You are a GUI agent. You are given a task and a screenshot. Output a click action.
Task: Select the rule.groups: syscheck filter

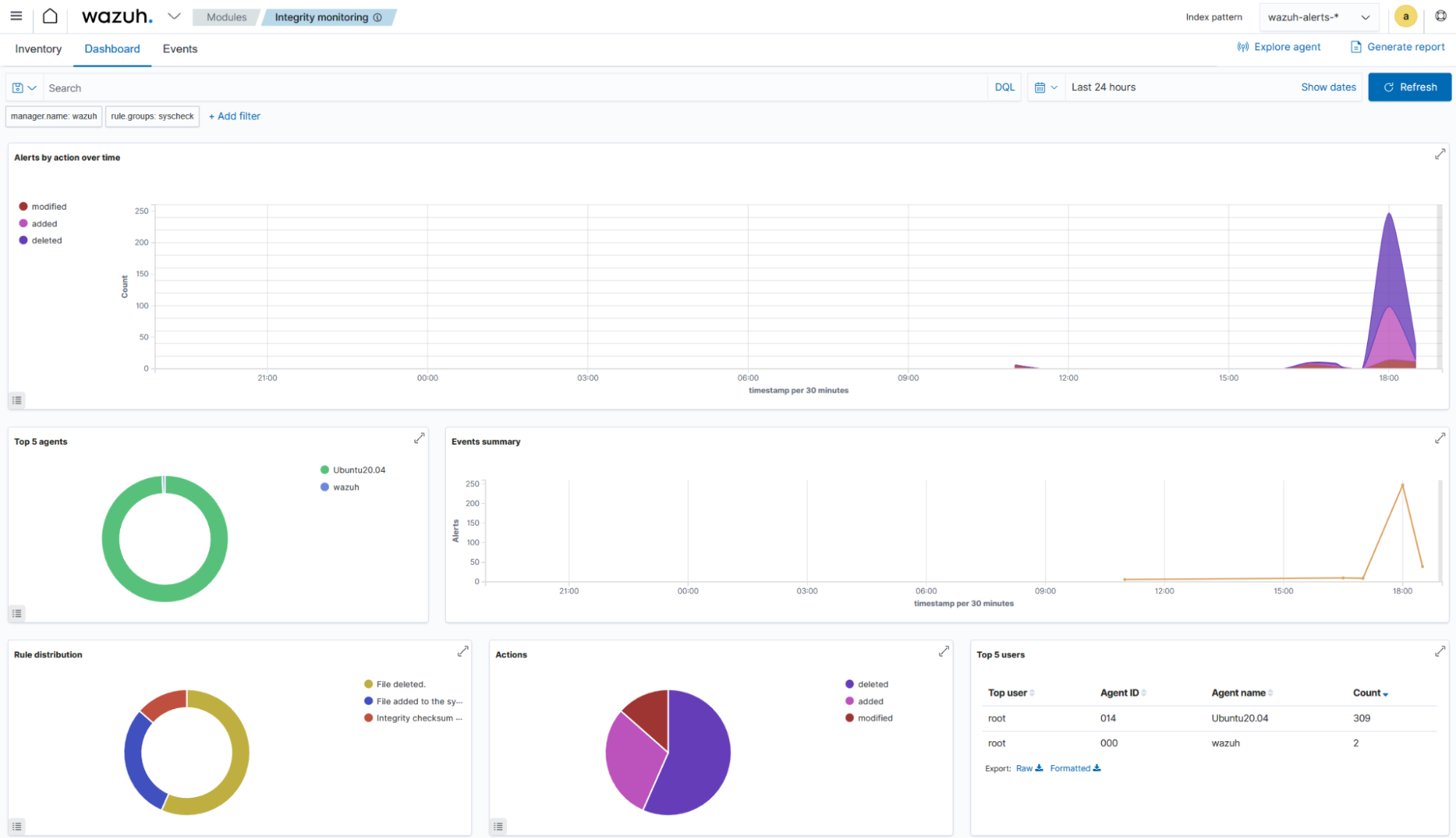[152, 116]
